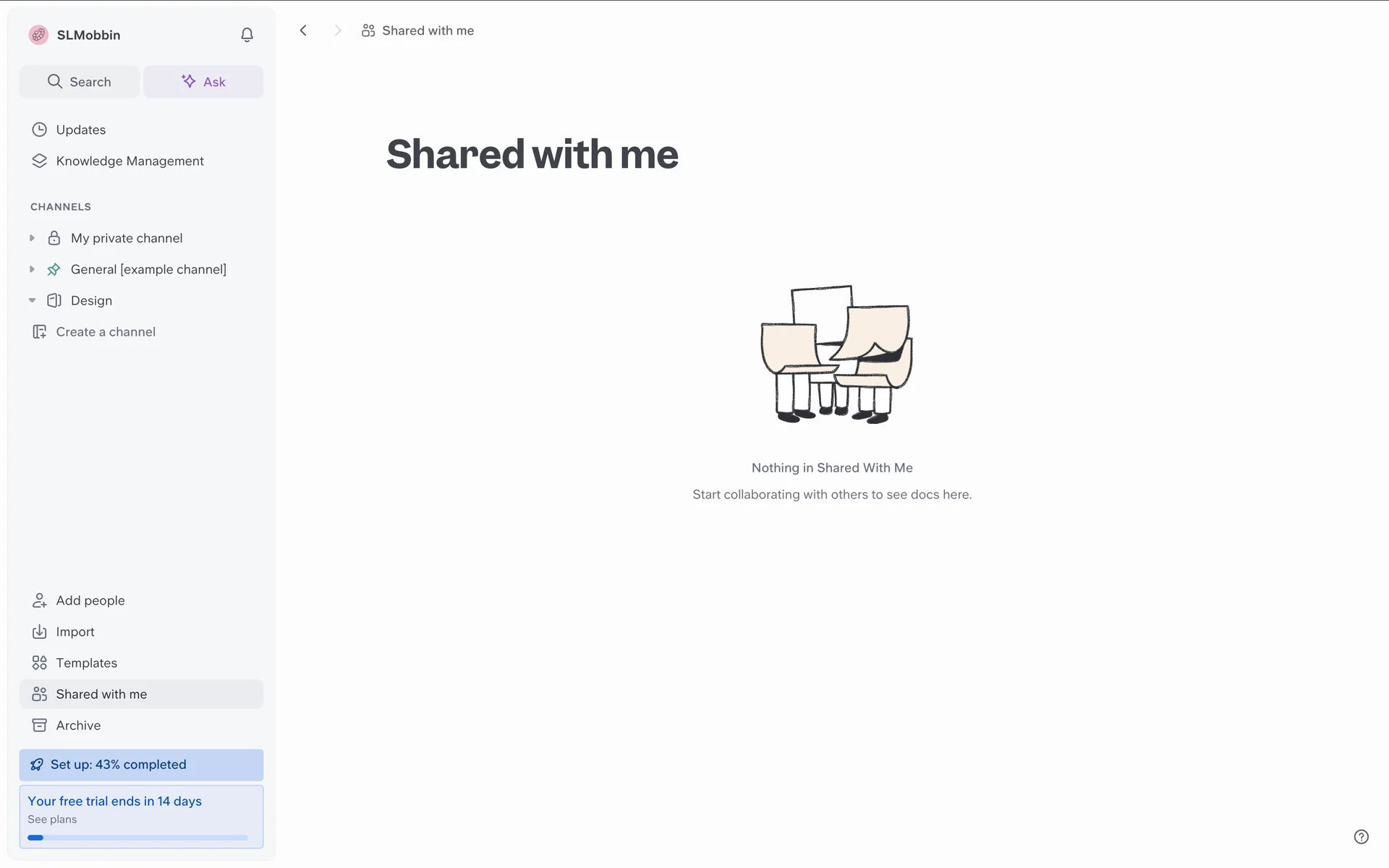
Task: Open the notifications bell
Action: (247, 35)
